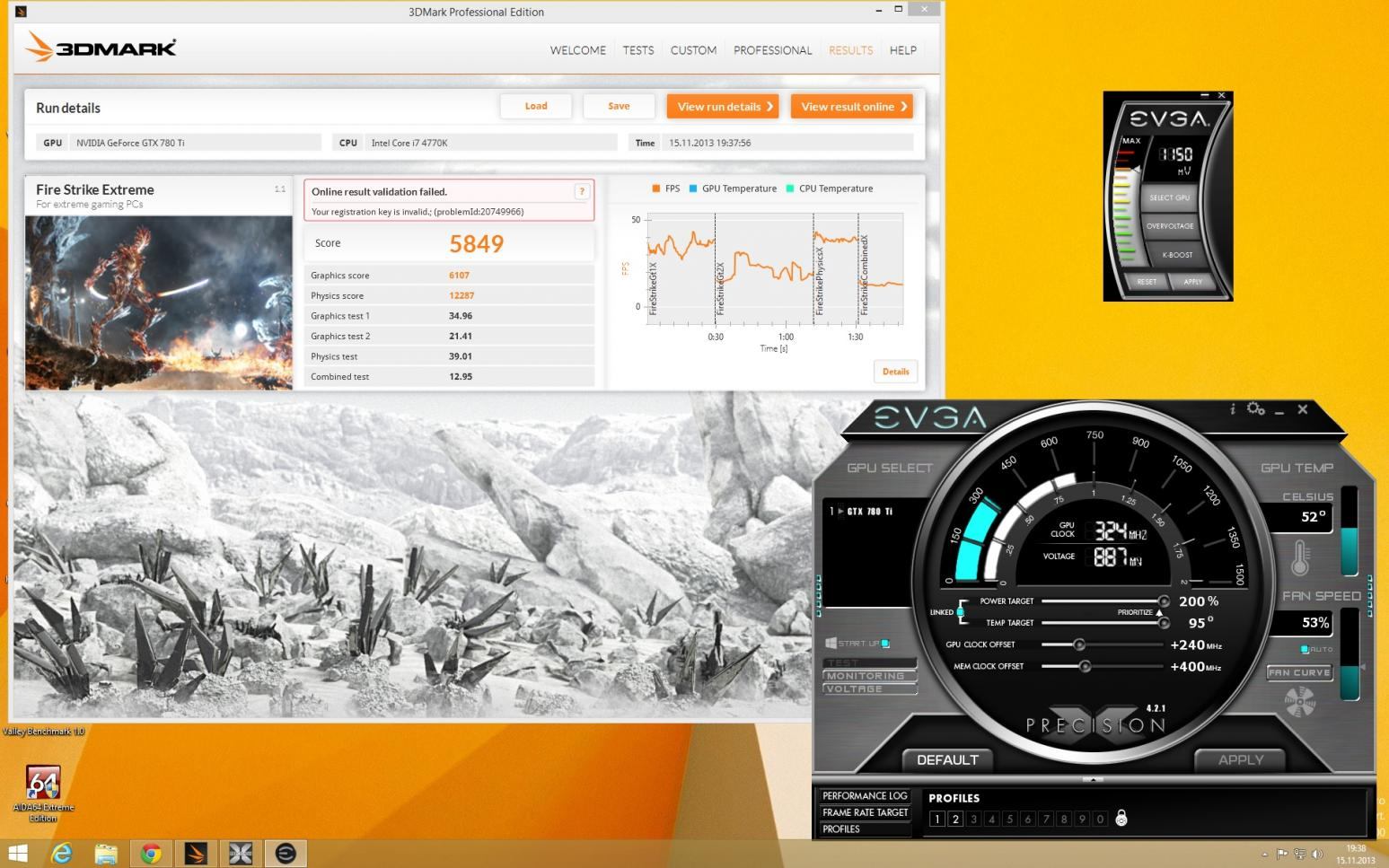This screenshot has width=1389, height=868.
Task: Click the Load button in Run details
Action: (x=536, y=106)
